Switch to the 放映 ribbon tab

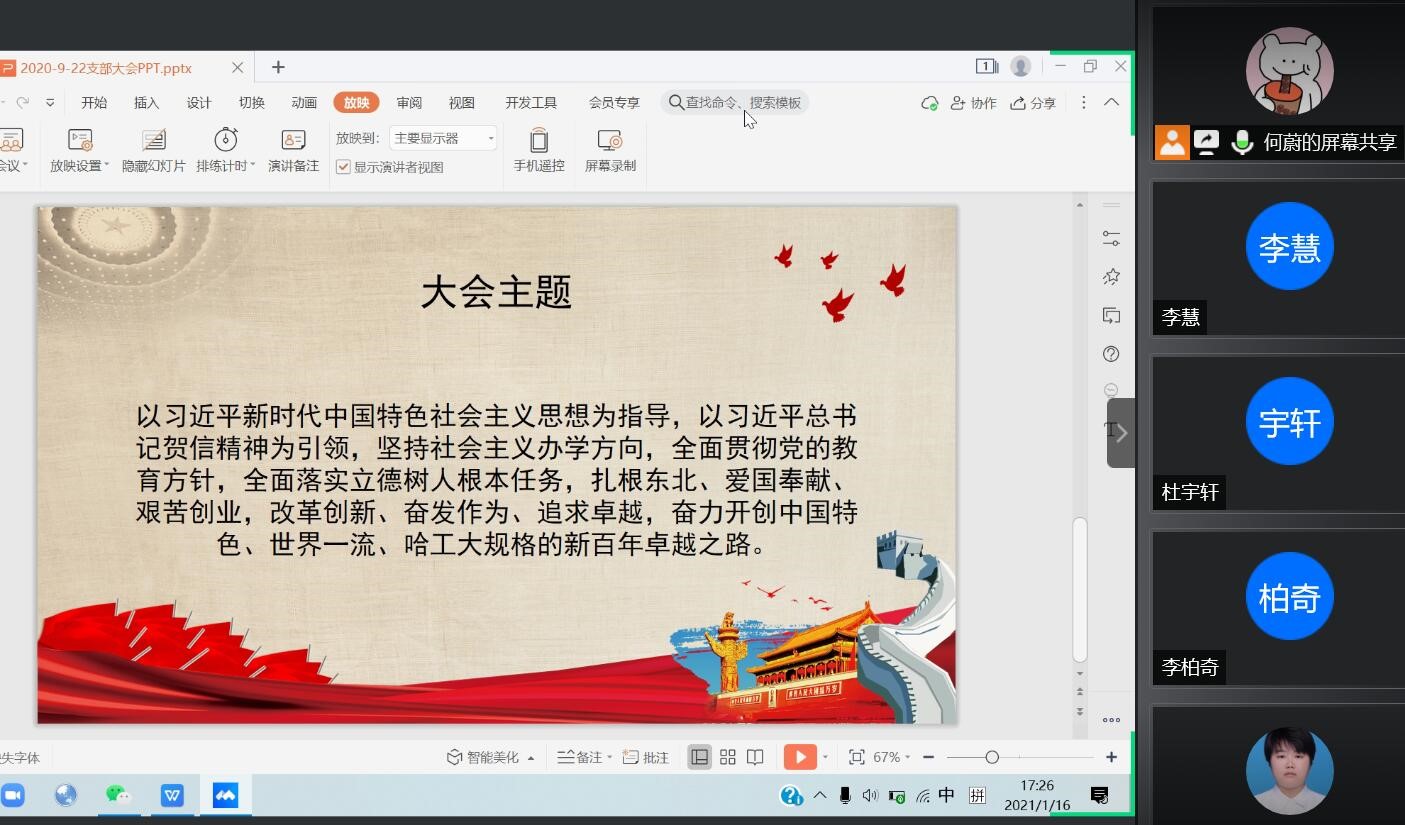click(356, 102)
